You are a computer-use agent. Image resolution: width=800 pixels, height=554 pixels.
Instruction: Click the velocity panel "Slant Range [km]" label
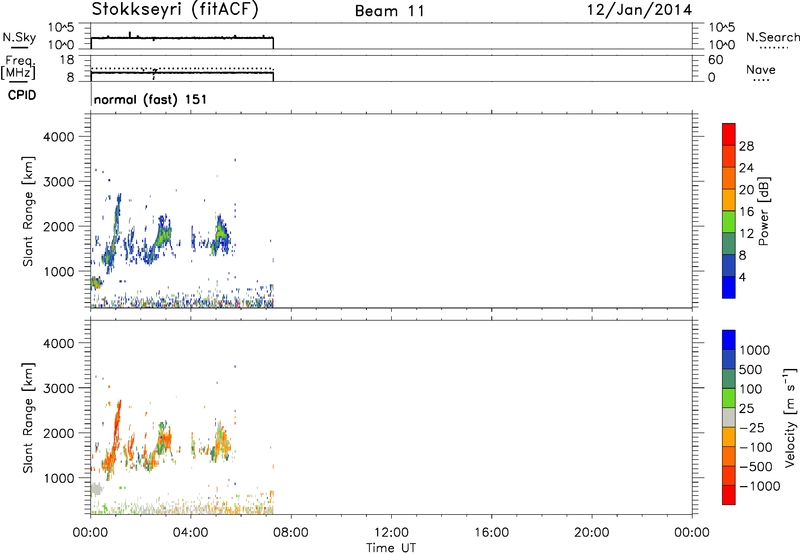click(28, 418)
